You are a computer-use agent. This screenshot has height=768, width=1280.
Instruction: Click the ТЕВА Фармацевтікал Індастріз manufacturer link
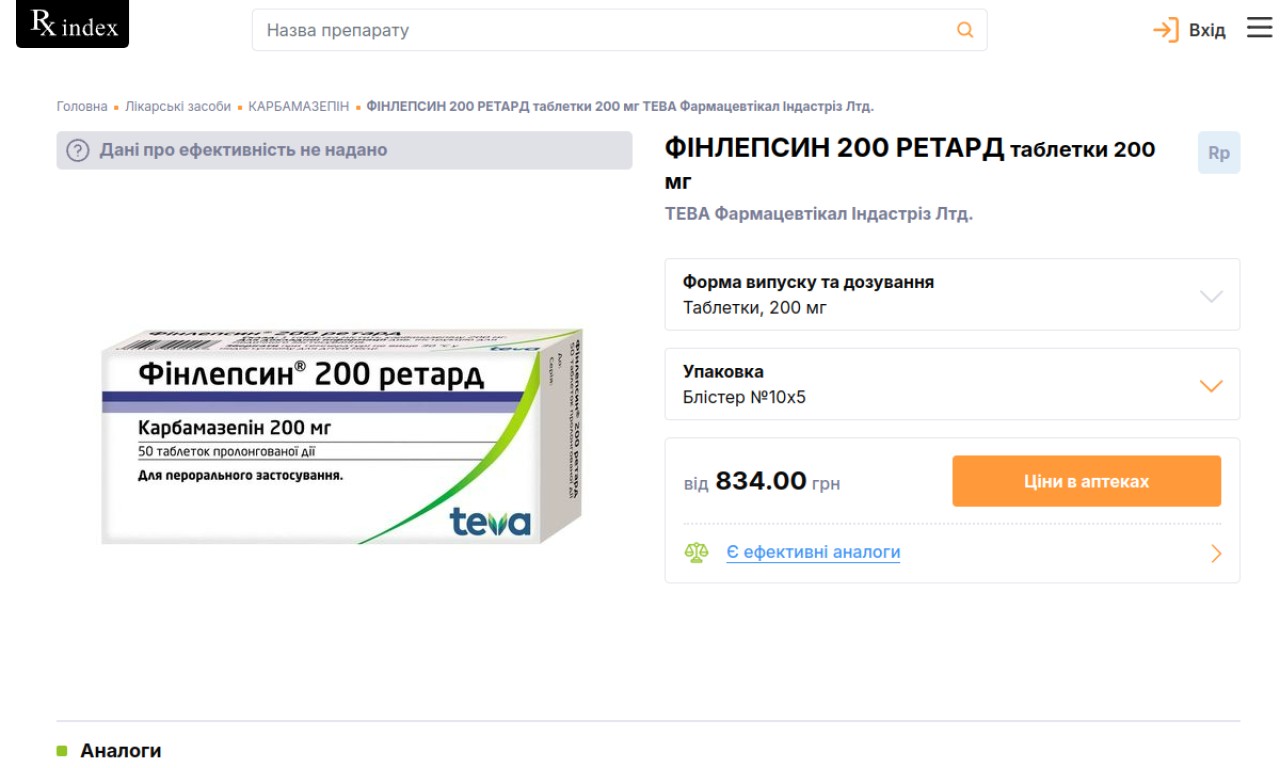click(x=818, y=214)
